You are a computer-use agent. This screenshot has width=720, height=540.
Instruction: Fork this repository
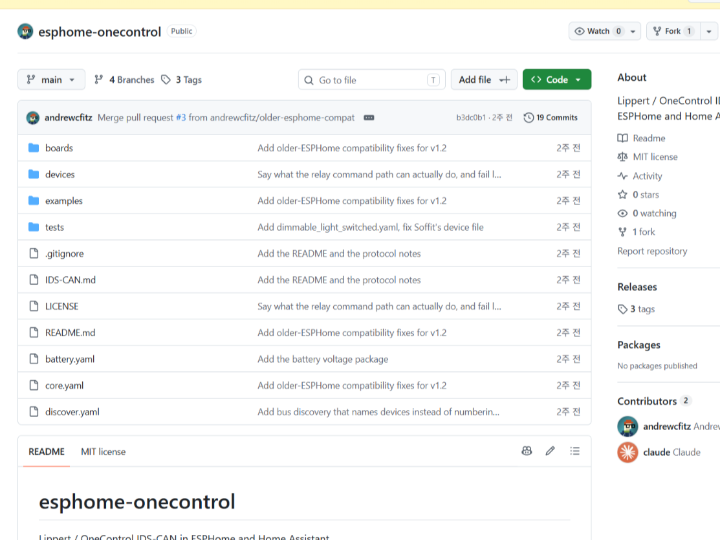coord(673,31)
